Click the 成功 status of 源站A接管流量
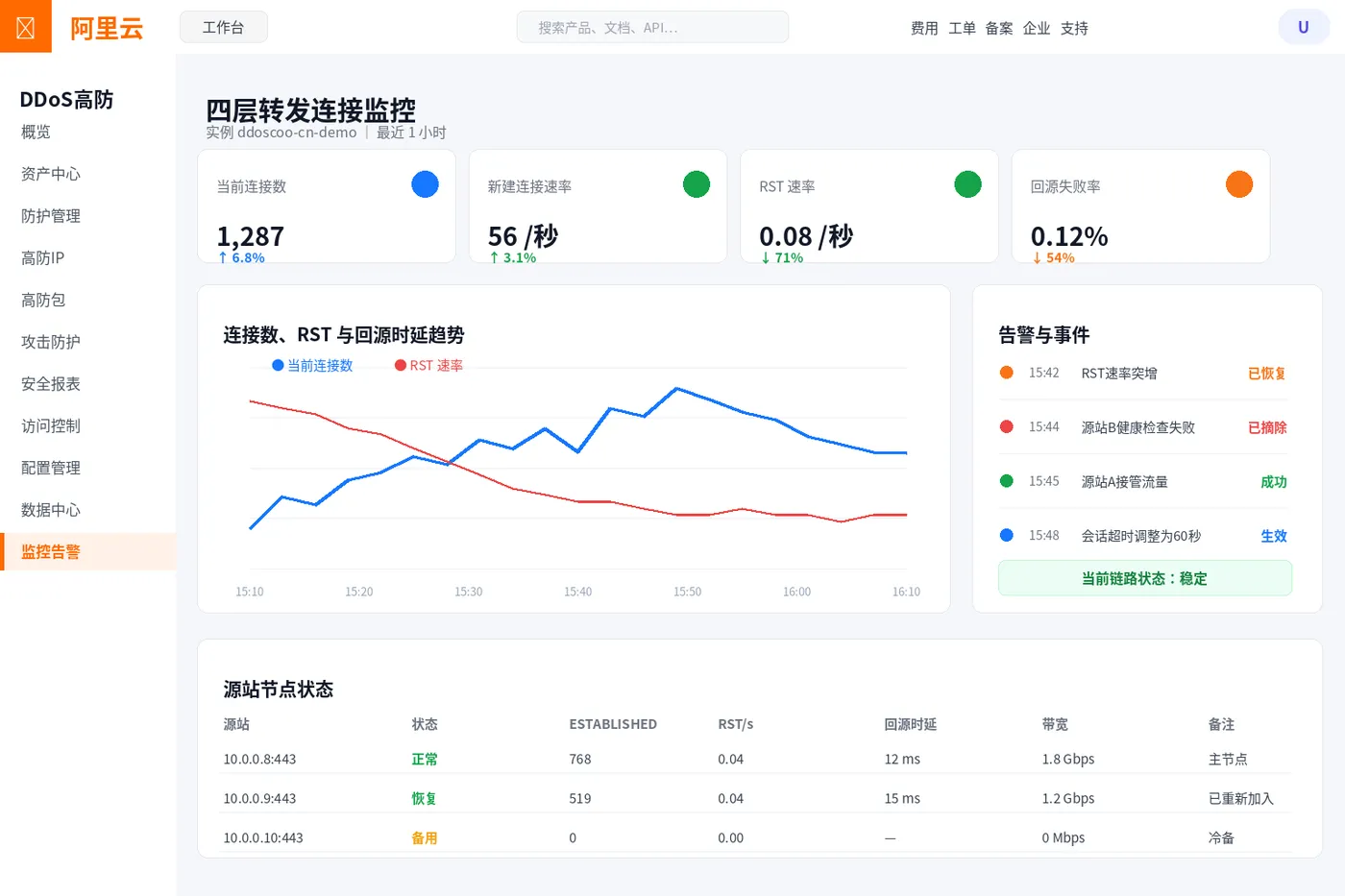The height and width of the screenshot is (896, 1345). (x=1273, y=482)
